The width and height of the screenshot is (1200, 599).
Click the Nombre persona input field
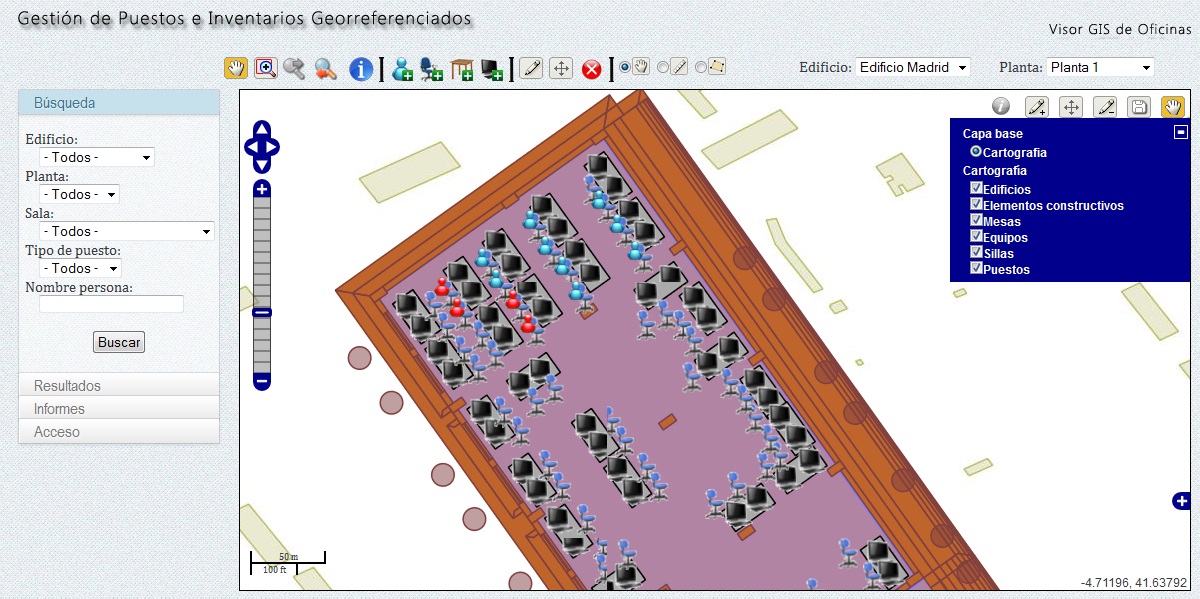111,304
